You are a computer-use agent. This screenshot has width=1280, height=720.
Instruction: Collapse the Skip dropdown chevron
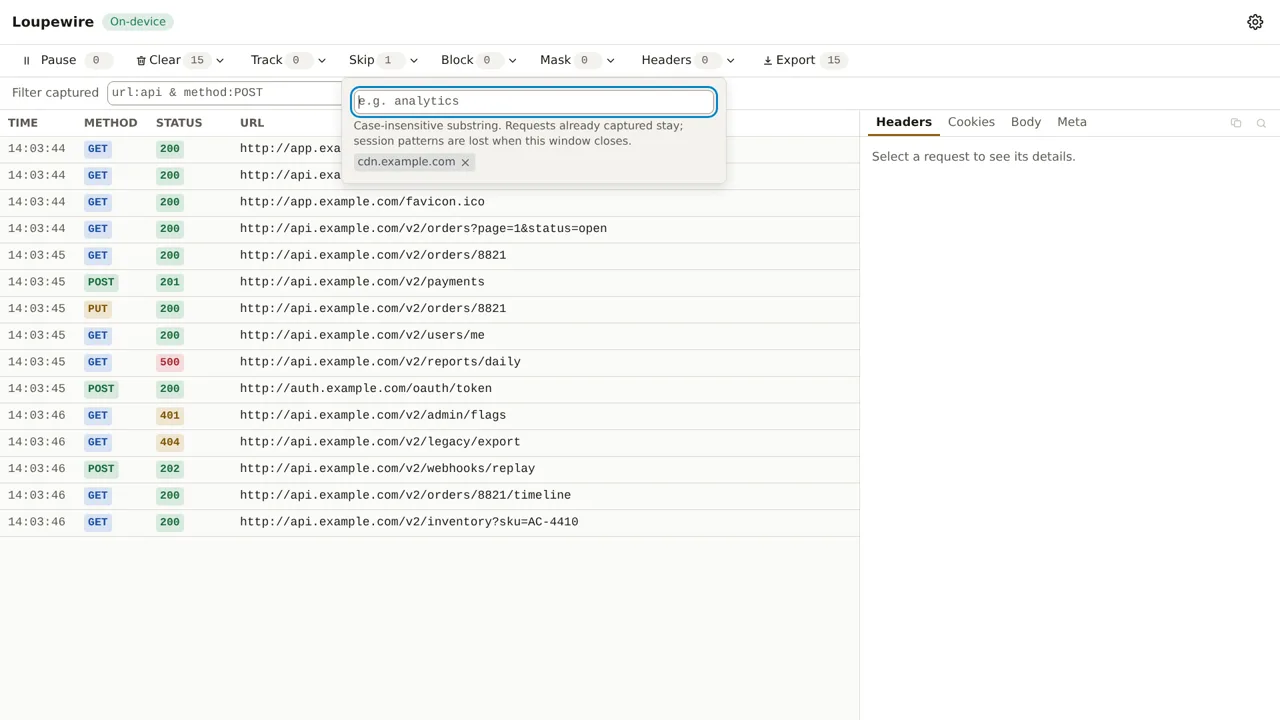(x=414, y=60)
